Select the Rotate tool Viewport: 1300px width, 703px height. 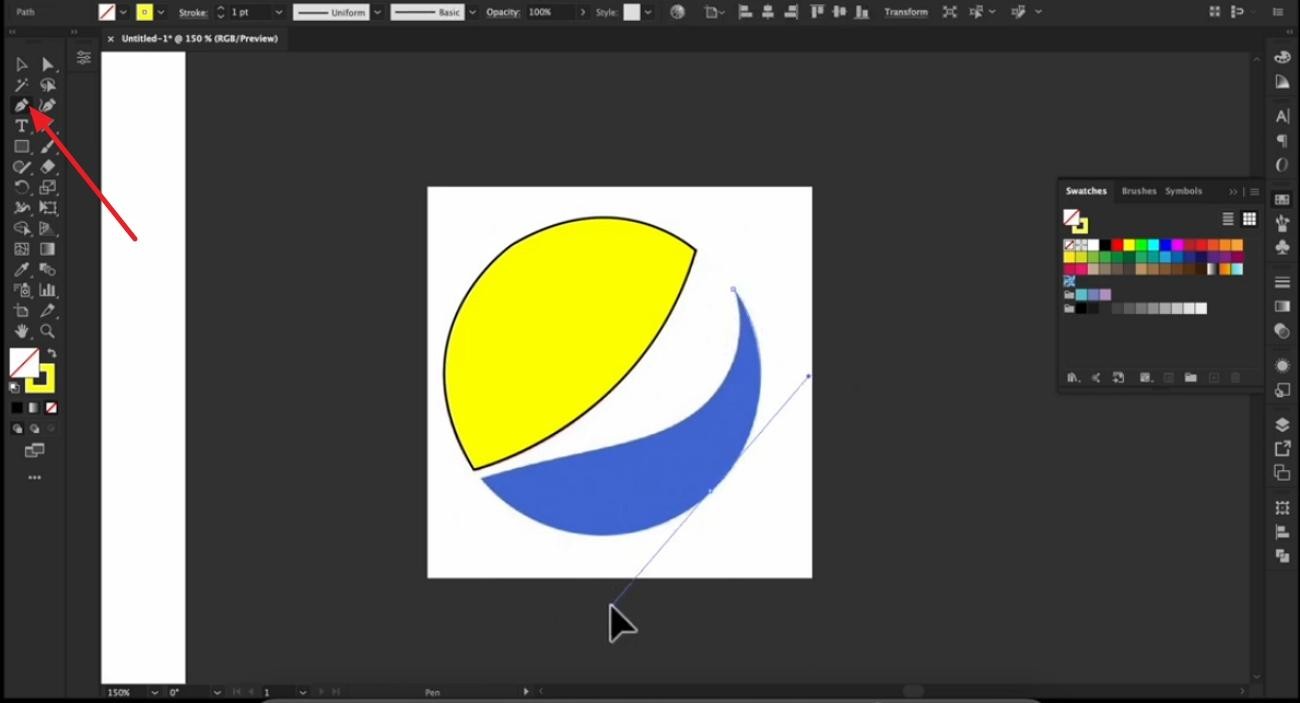(x=21, y=187)
